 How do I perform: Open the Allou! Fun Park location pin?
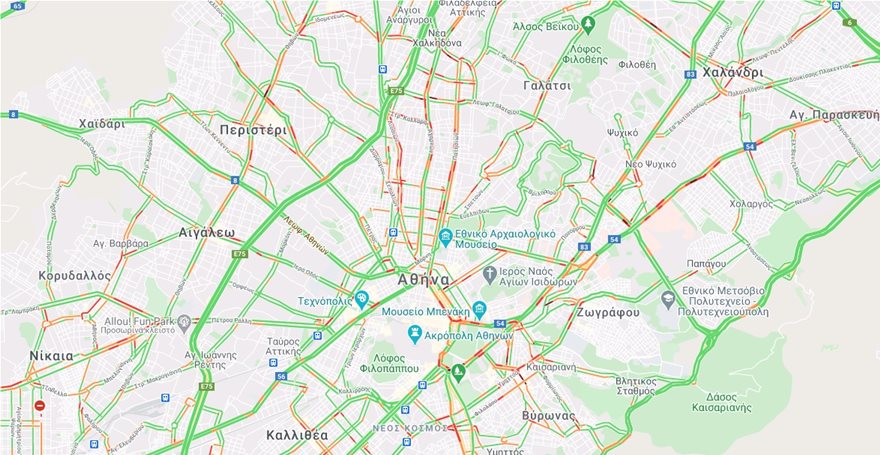coord(184,323)
